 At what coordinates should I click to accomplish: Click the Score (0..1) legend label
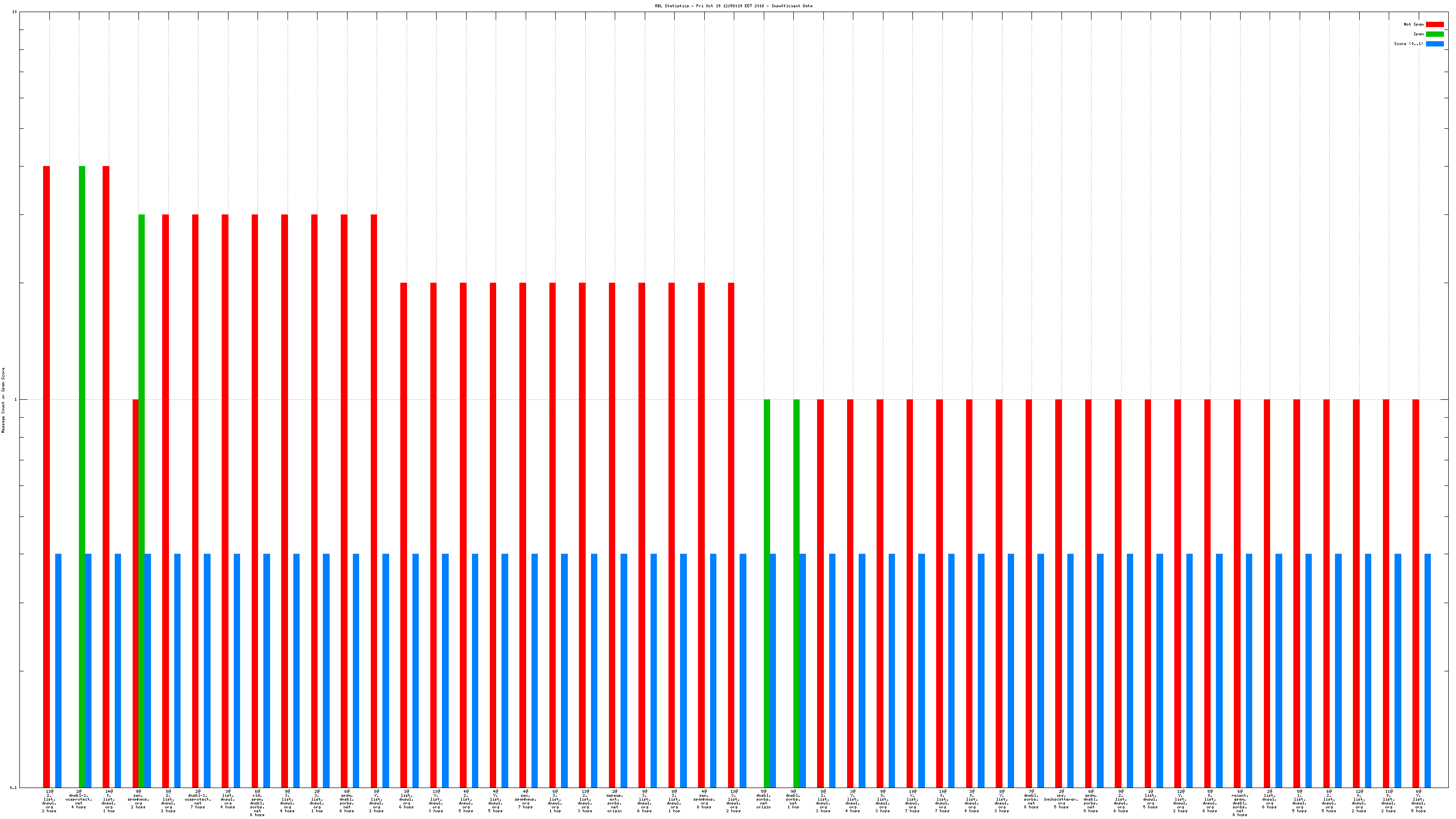1409,44
